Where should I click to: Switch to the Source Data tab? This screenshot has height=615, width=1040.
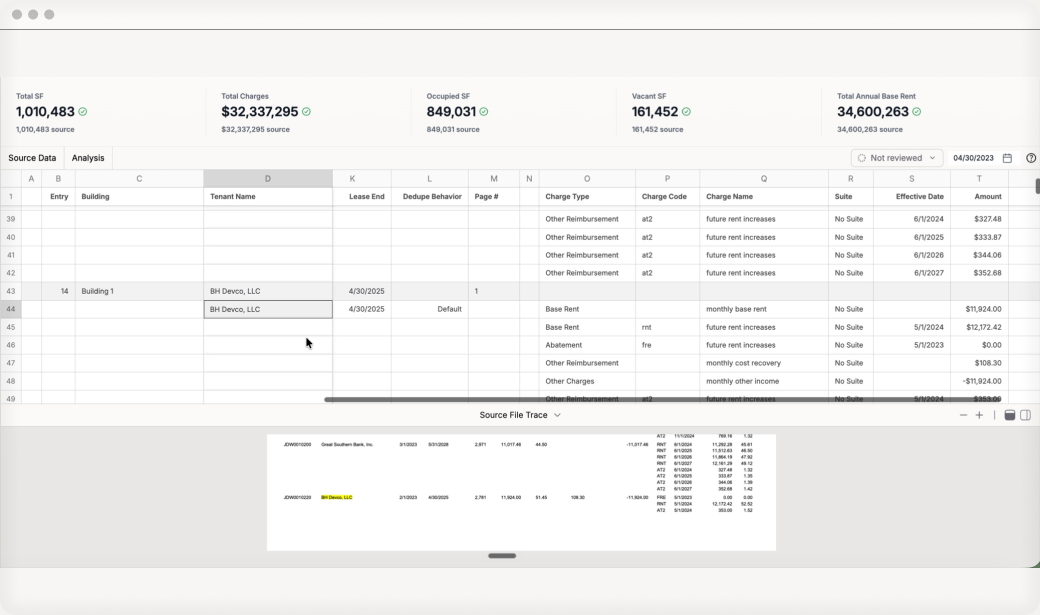(32, 158)
